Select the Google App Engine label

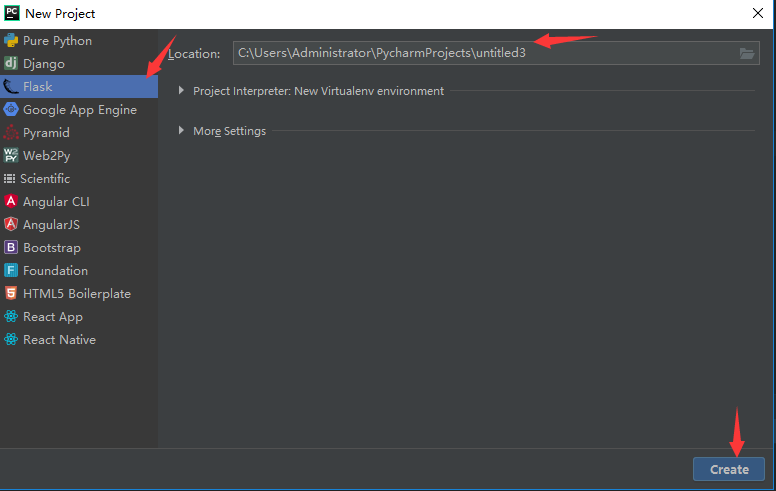click(x=80, y=110)
